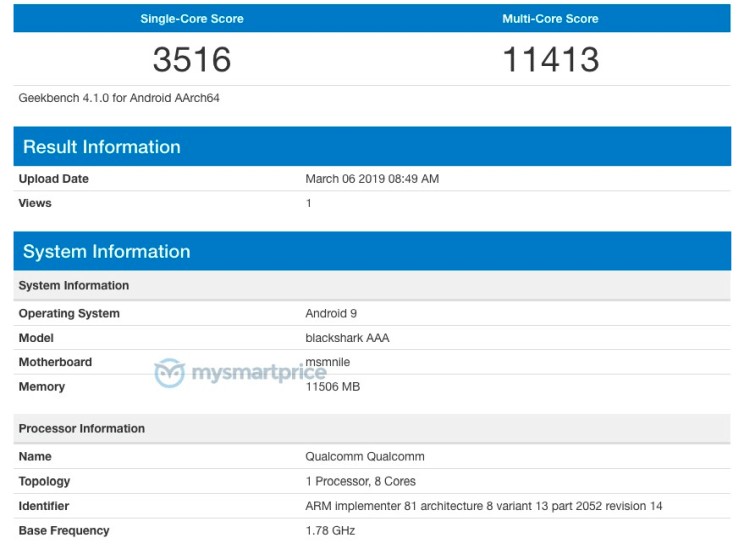Click the Motherboard row label

55,362
